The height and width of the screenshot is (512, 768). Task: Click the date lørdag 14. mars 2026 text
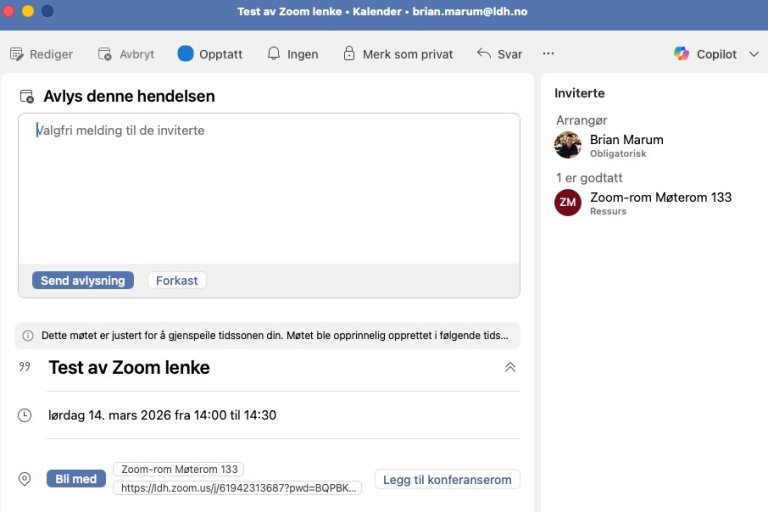(x=162, y=415)
